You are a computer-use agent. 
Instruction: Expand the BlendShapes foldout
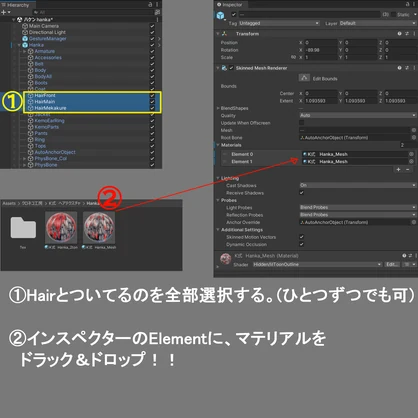[x=218, y=108]
